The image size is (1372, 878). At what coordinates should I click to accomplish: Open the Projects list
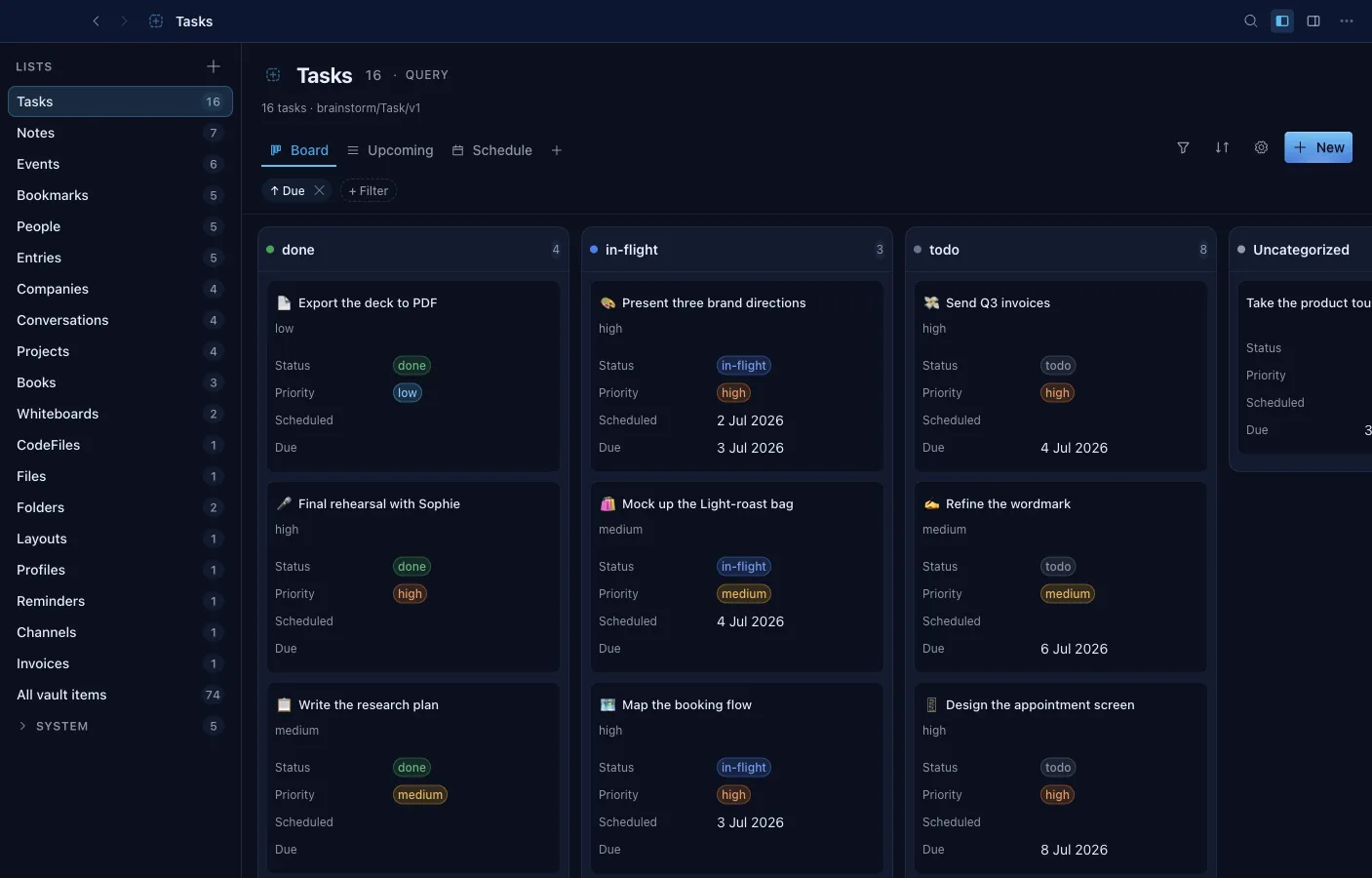(x=120, y=351)
